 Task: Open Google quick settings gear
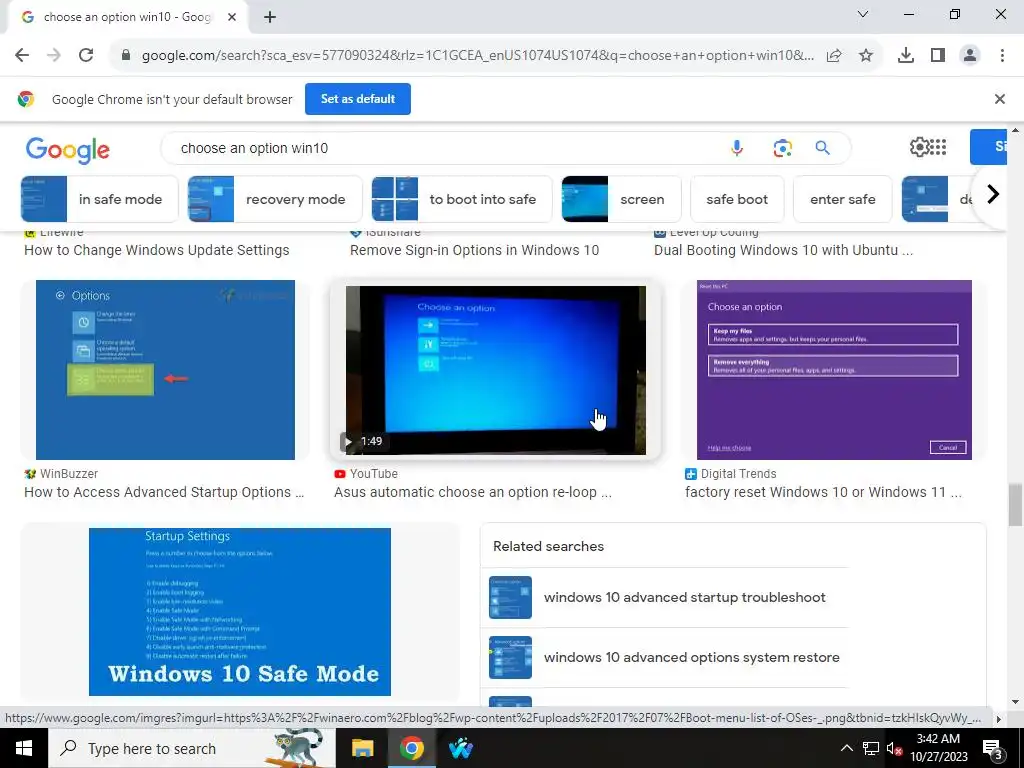[x=919, y=147]
